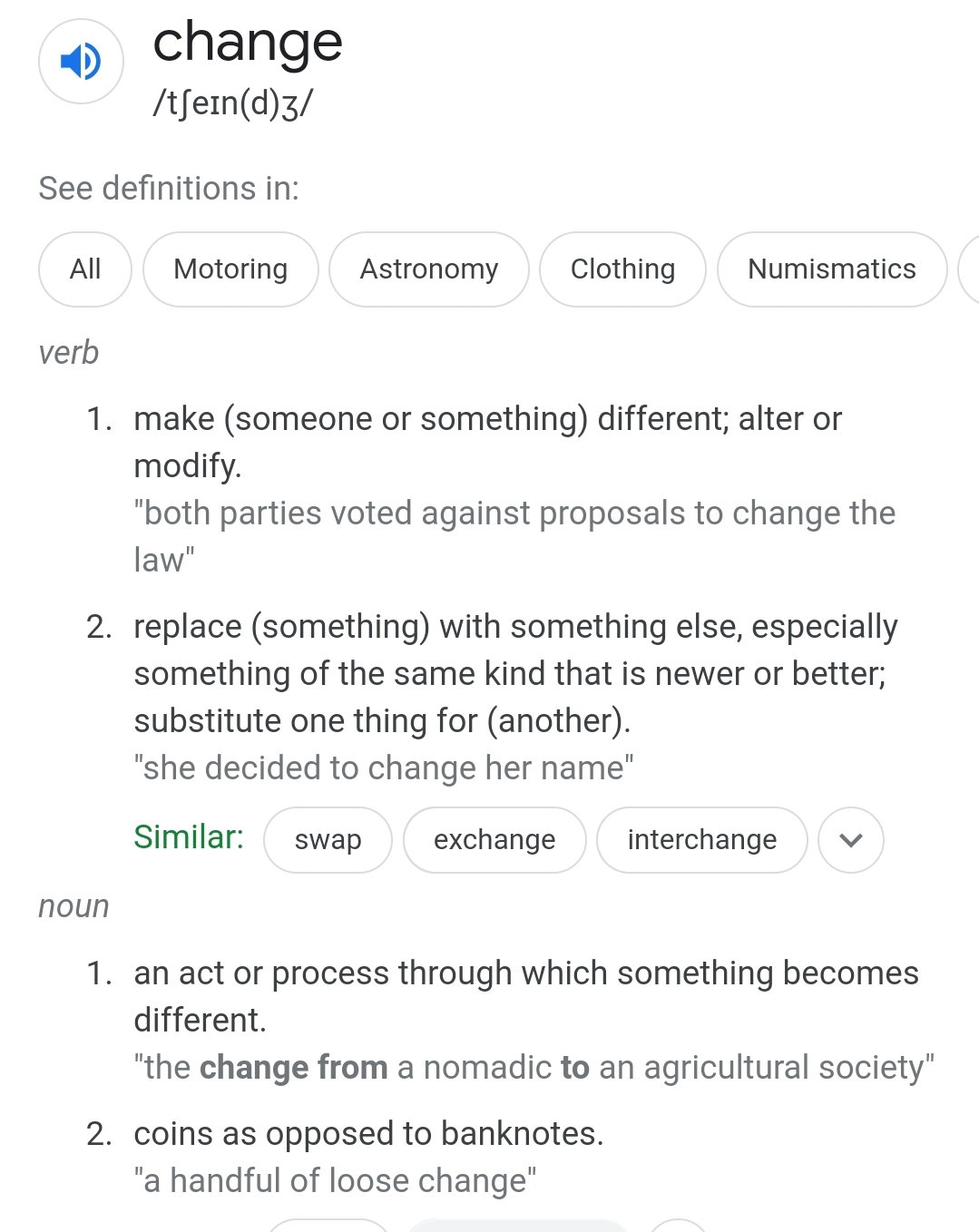Select the Numismatics definitions chip
The height and width of the screenshot is (1232, 979).
pos(832,269)
